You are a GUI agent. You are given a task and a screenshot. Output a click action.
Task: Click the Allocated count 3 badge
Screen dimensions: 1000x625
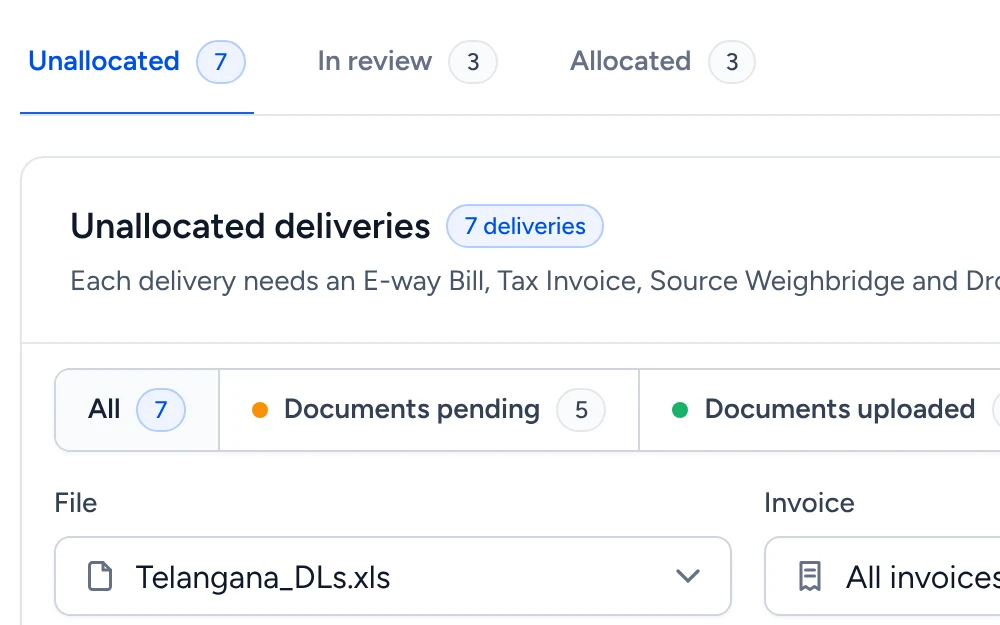coord(732,62)
